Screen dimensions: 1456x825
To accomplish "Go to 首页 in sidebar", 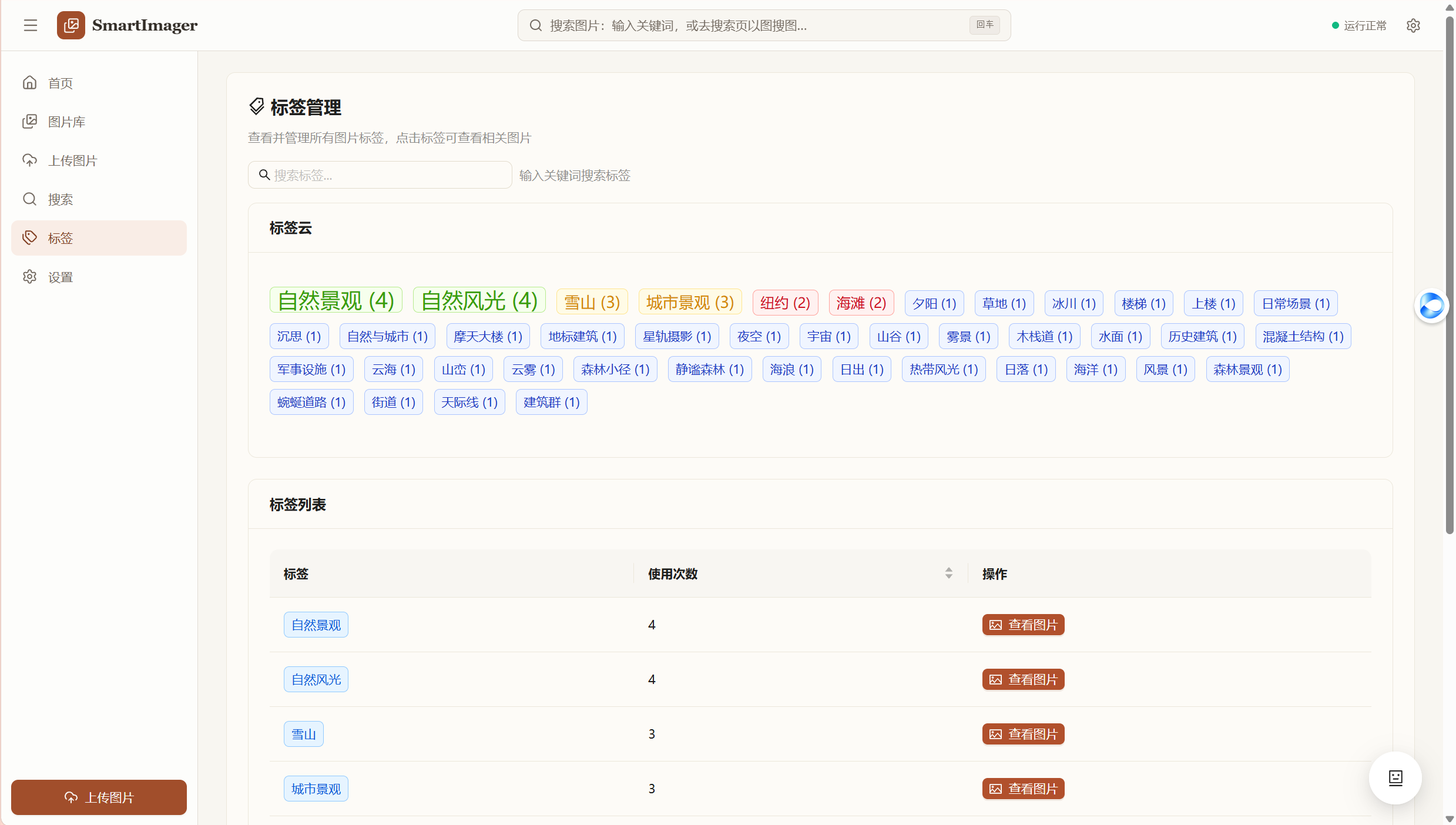I will click(x=99, y=83).
